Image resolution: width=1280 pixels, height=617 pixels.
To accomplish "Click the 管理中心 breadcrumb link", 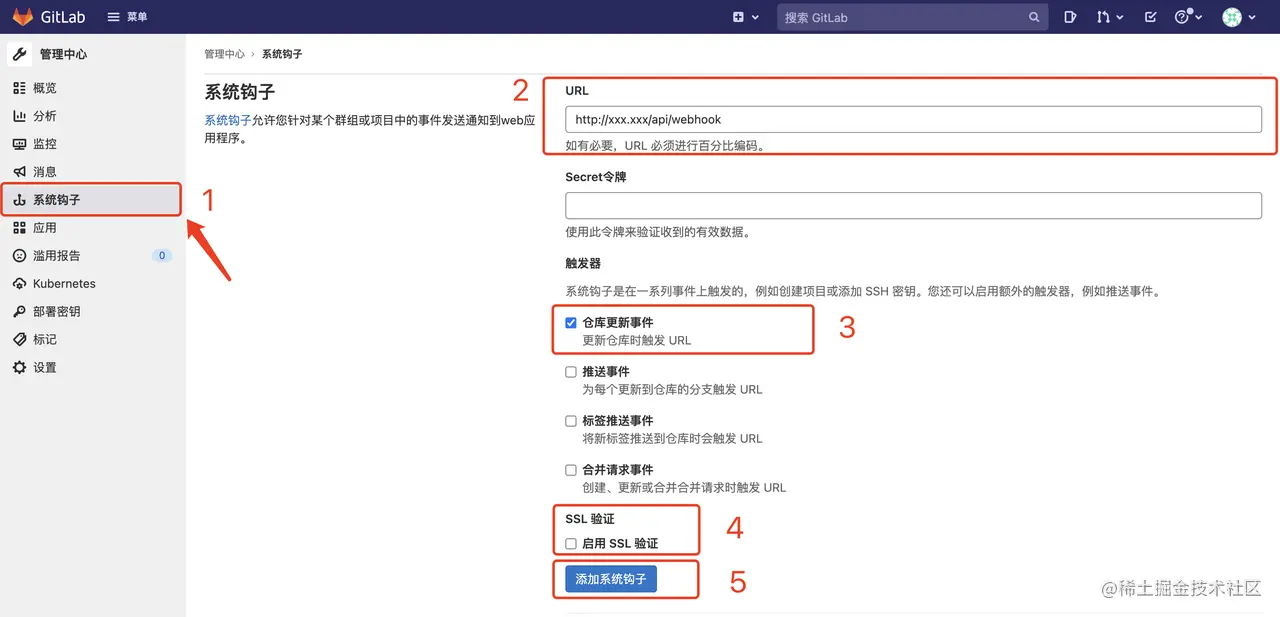I will [x=224, y=54].
